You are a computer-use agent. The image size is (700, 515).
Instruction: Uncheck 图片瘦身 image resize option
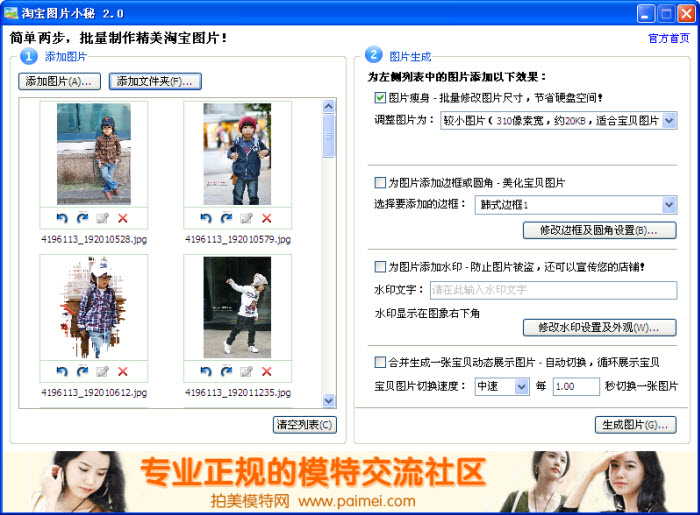coord(380,97)
